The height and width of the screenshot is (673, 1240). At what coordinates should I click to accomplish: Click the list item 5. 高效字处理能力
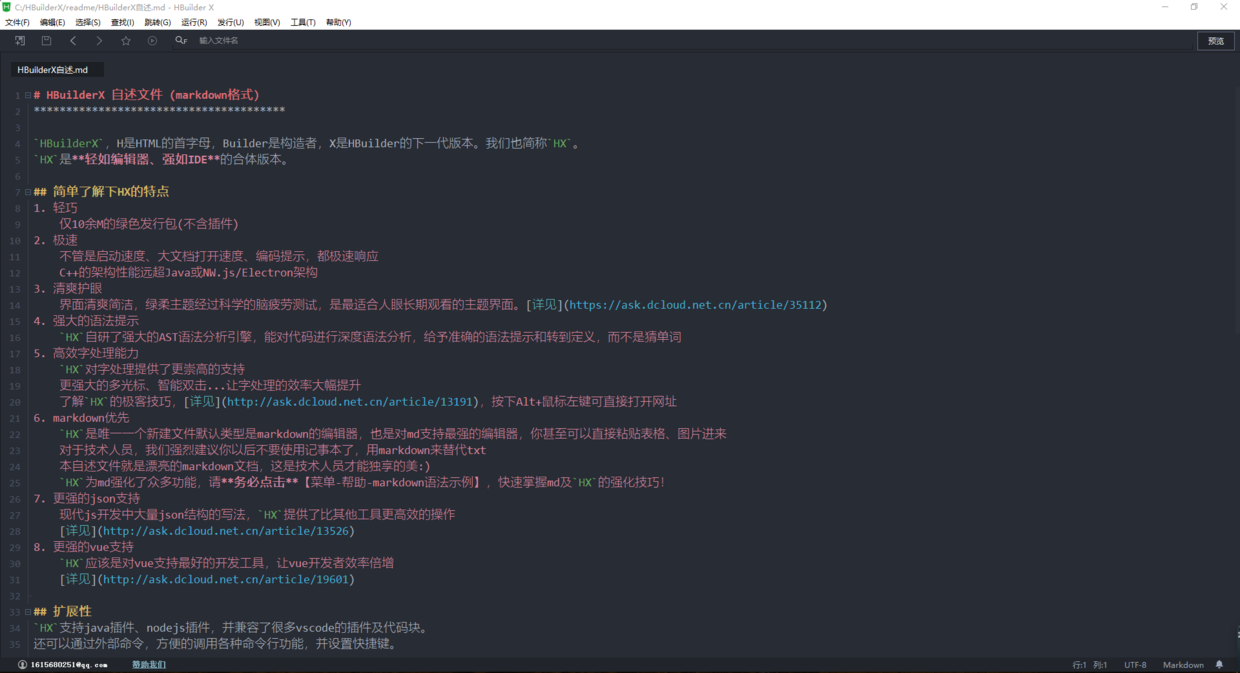86,353
